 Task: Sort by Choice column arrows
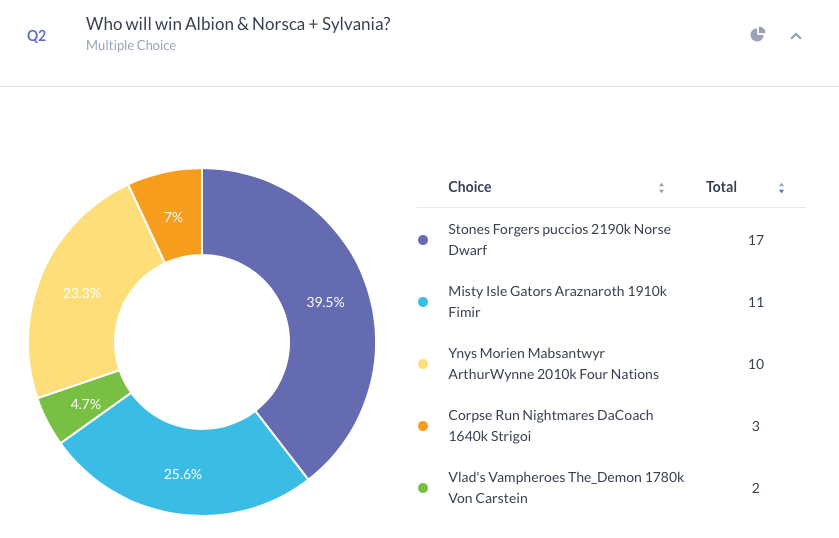click(x=661, y=188)
